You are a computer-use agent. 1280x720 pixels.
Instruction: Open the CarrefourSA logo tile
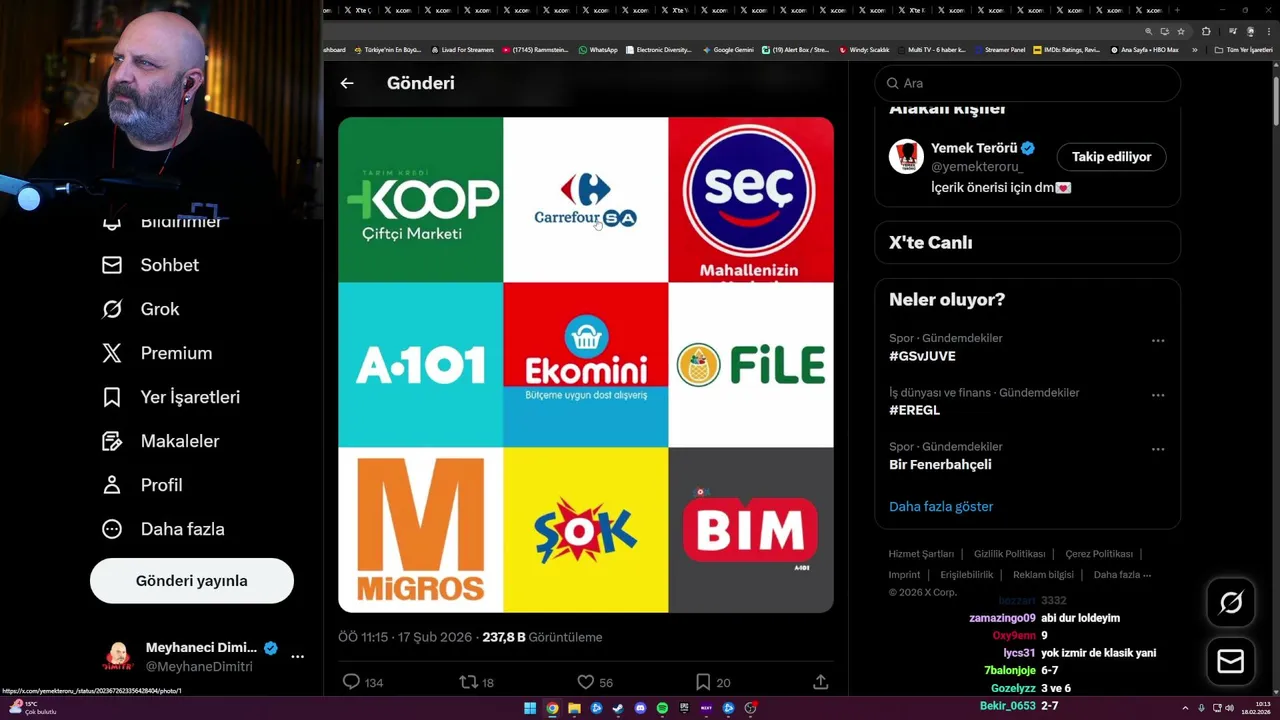tap(585, 199)
